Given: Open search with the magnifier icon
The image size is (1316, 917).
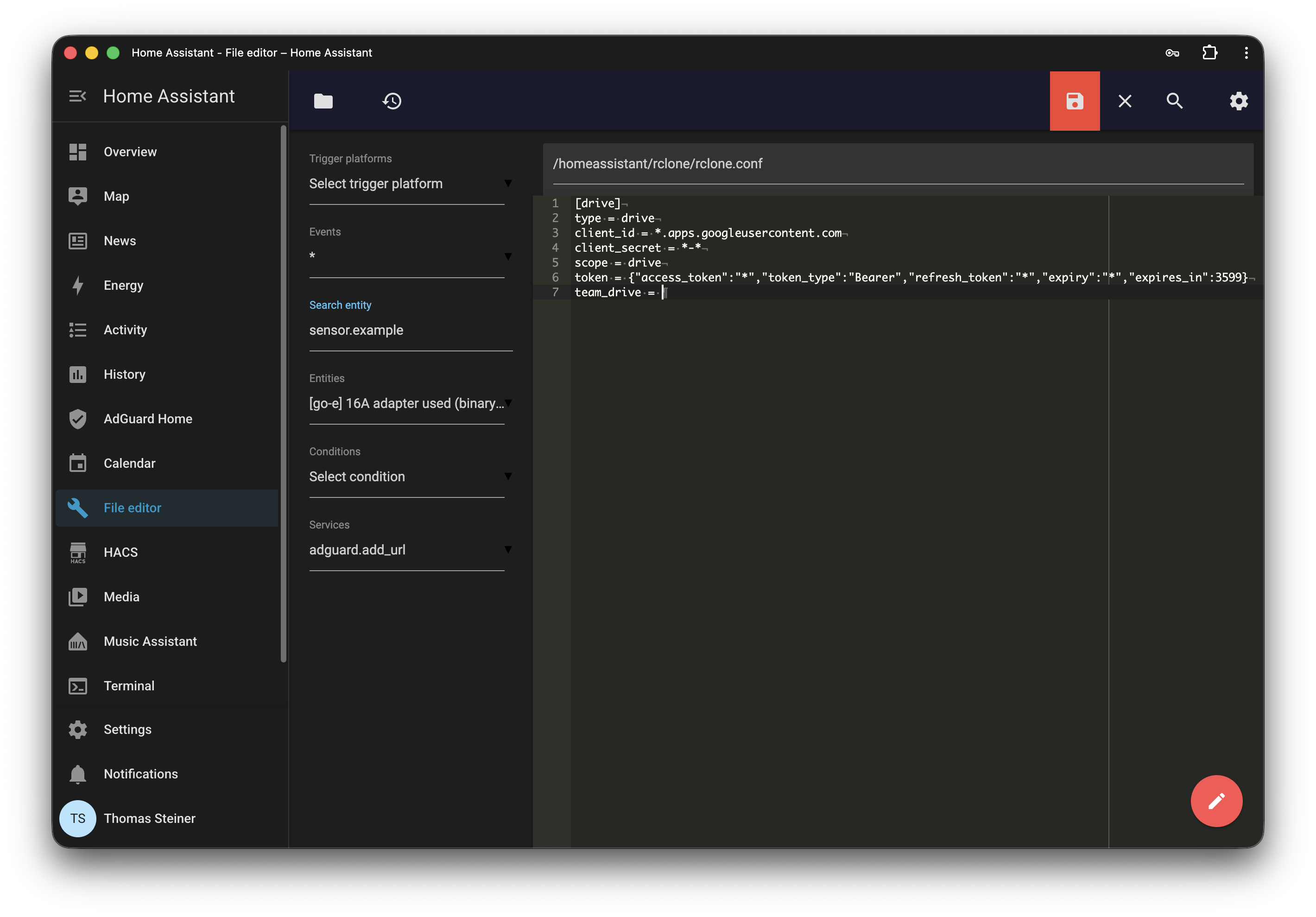Looking at the screenshot, I should point(1174,101).
